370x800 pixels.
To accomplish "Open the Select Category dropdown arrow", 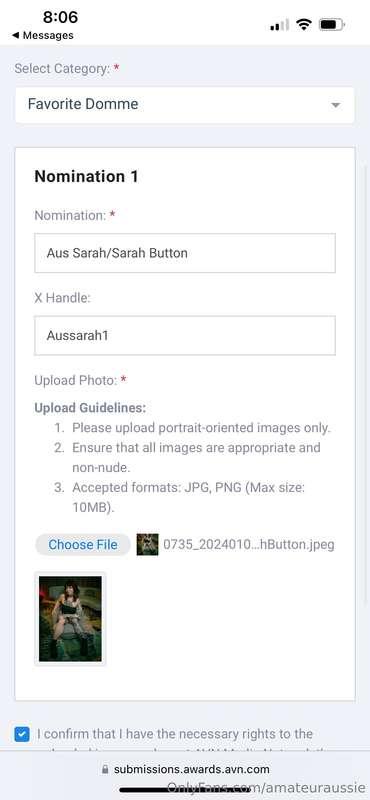I will tap(335, 105).
